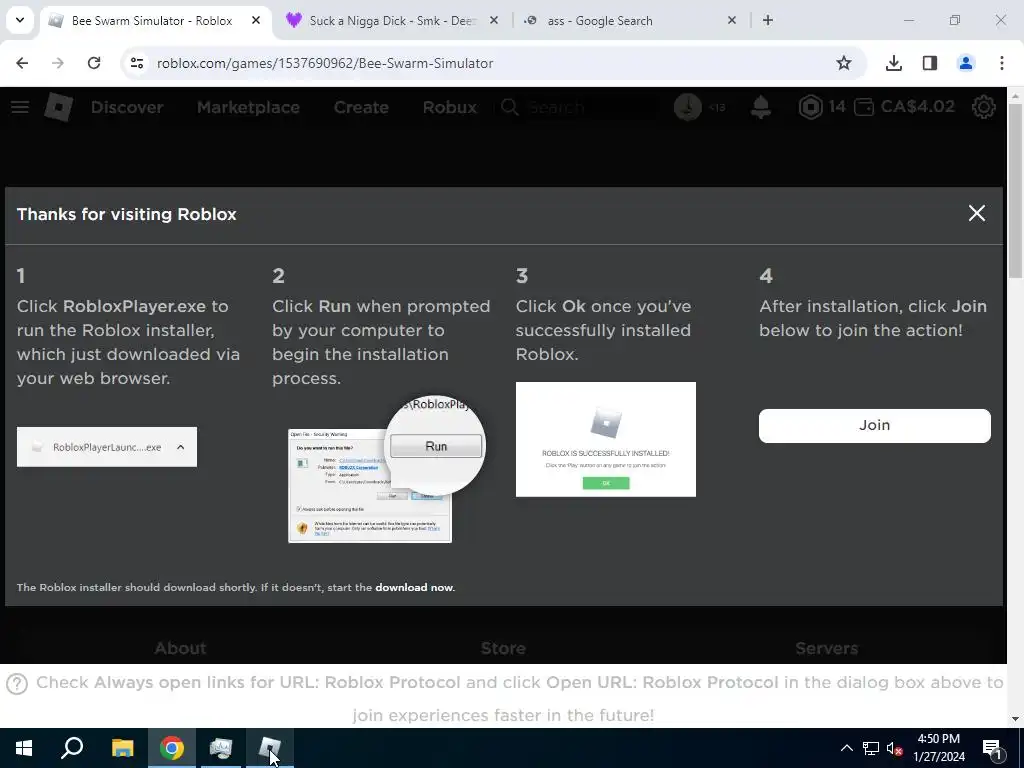Viewport: 1024px width, 768px height.
Task: Open network status tray icon
Action: pos(871,748)
